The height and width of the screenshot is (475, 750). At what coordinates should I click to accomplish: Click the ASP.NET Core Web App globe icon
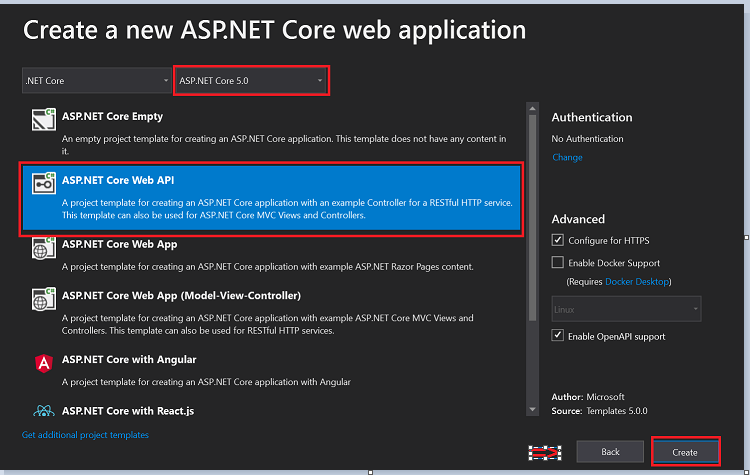43,247
